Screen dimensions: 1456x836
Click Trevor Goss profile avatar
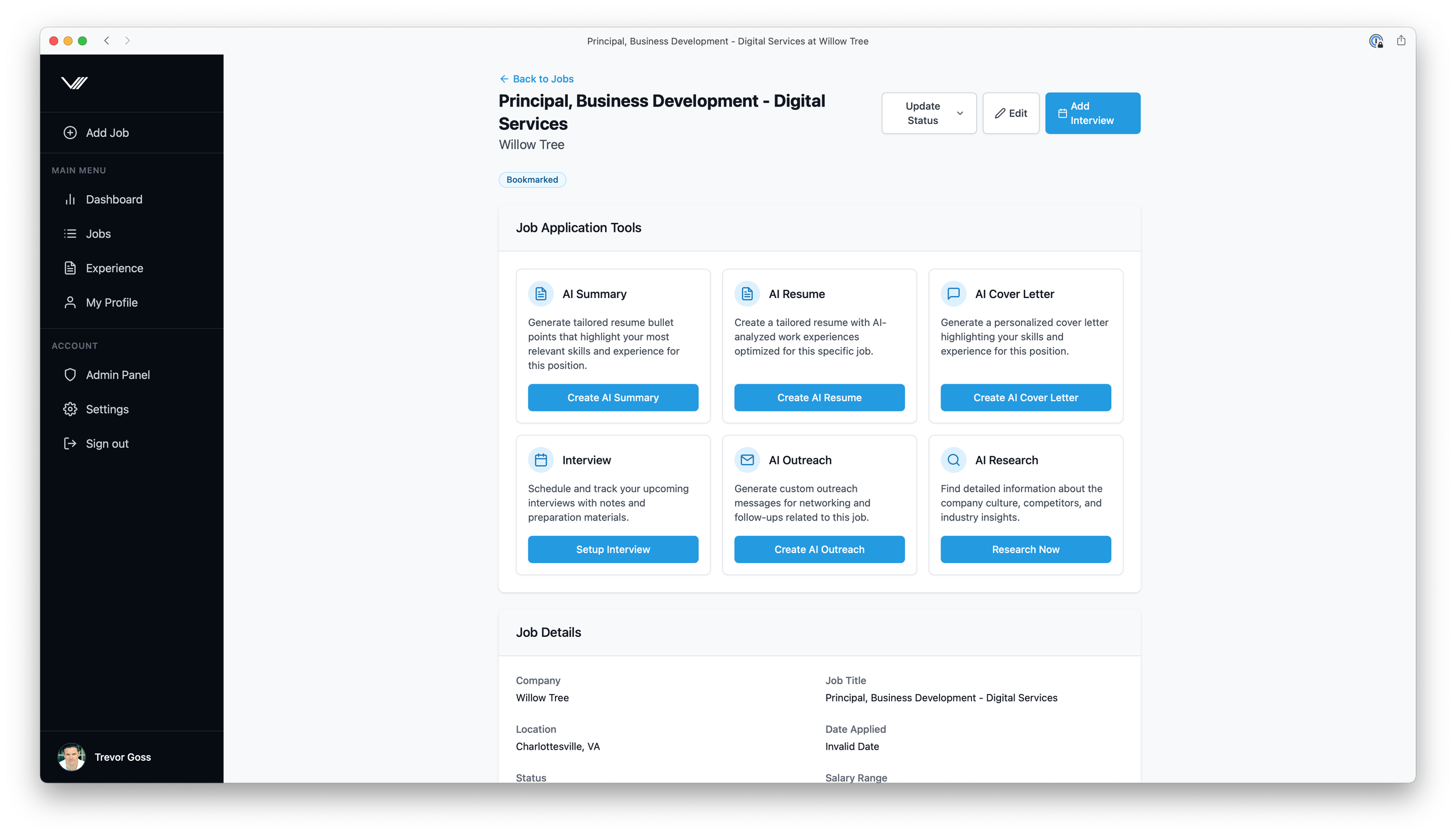point(71,757)
